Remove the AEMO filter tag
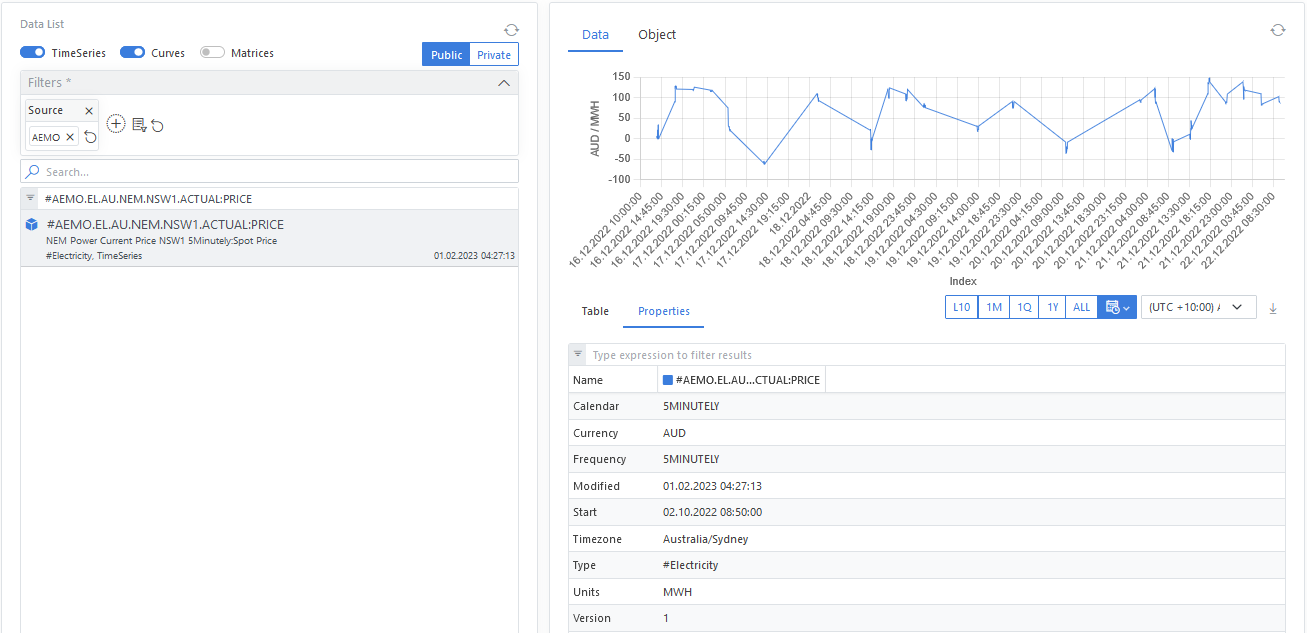The image size is (1307, 633). [x=70, y=137]
